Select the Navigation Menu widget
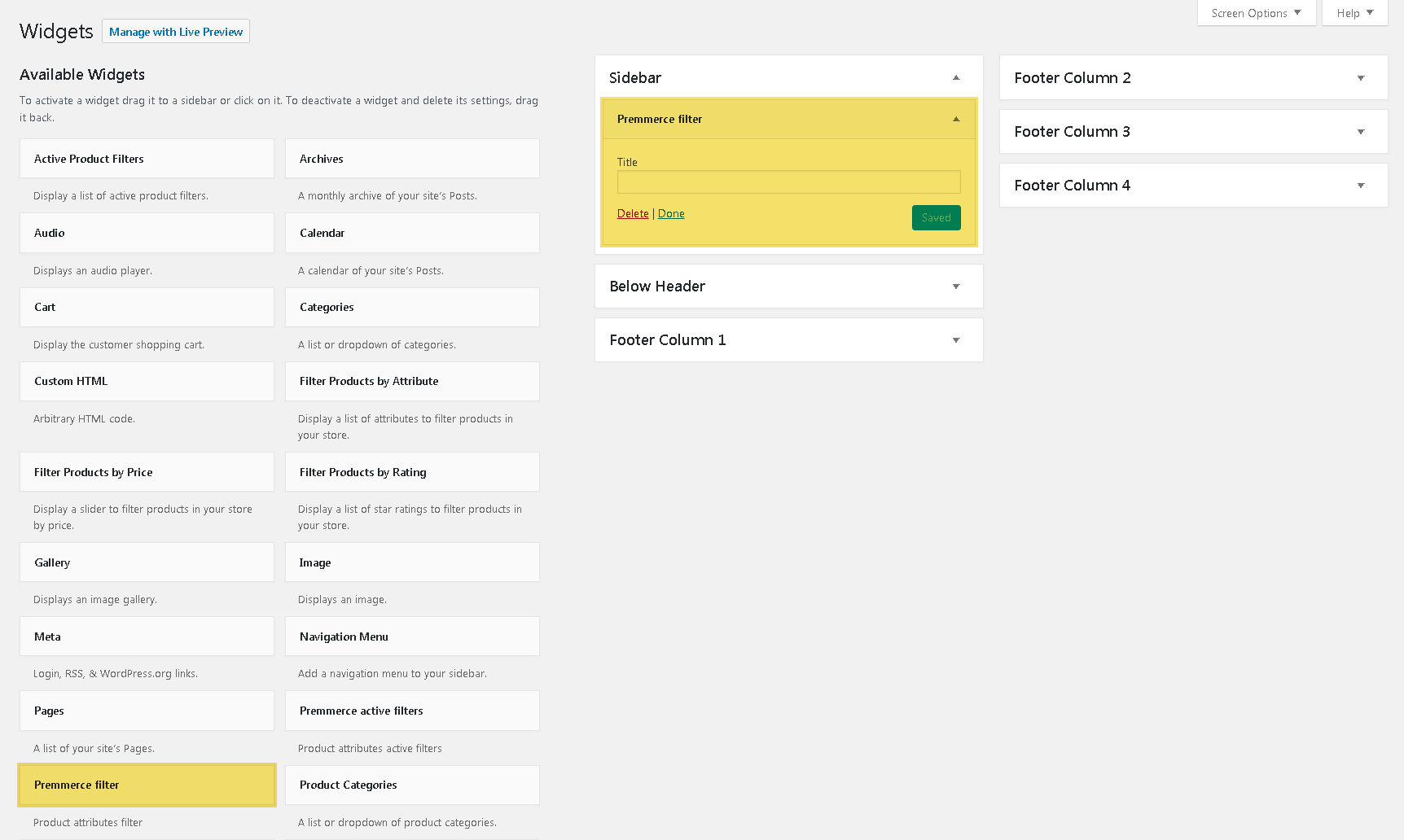This screenshot has width=1404, height=840. tap(412, 637)
